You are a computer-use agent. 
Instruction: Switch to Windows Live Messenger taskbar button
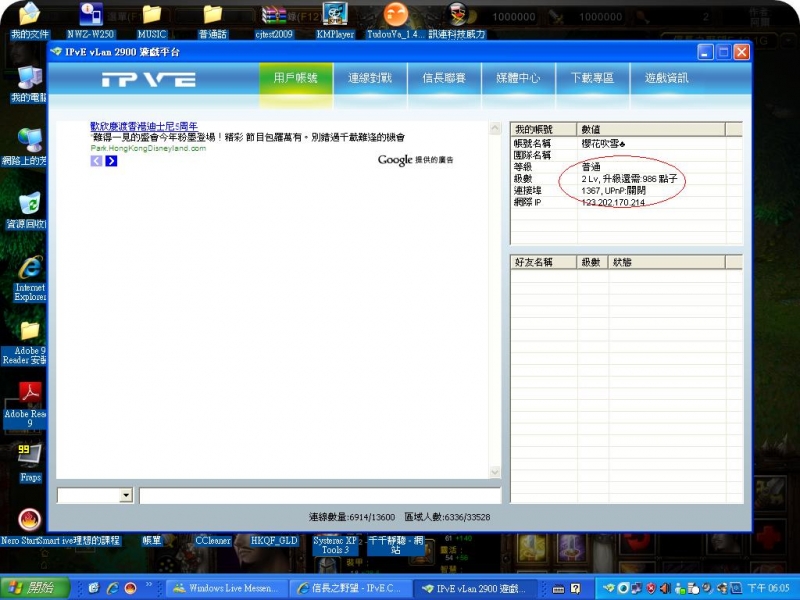tap(226, 588)
